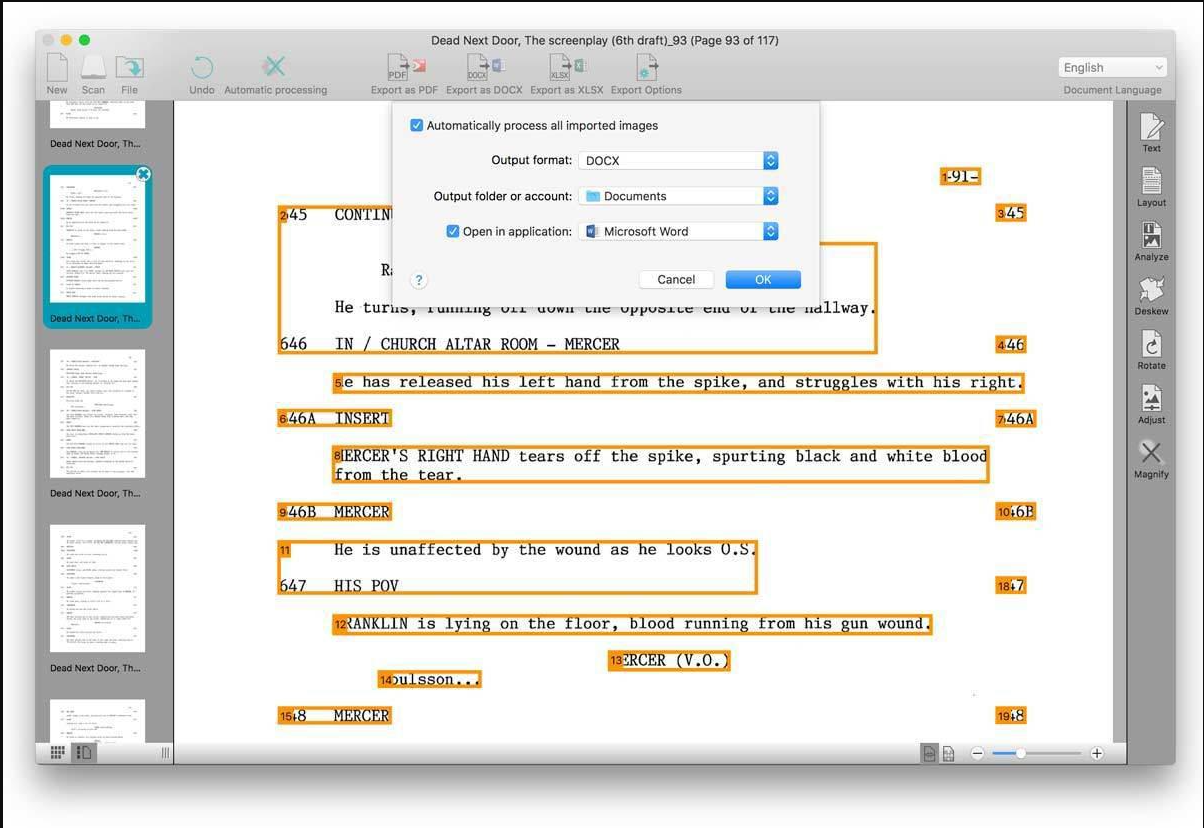Click the zoom in plus icon
This screenshot has width=1204, height=828.
click(1097, 753)
